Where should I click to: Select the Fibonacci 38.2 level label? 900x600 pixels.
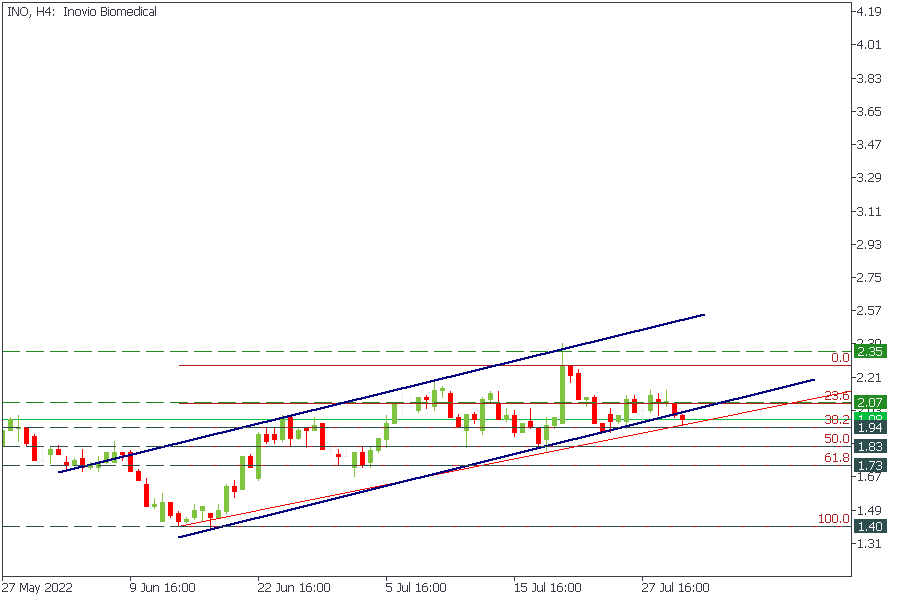(x=836, y=420)
